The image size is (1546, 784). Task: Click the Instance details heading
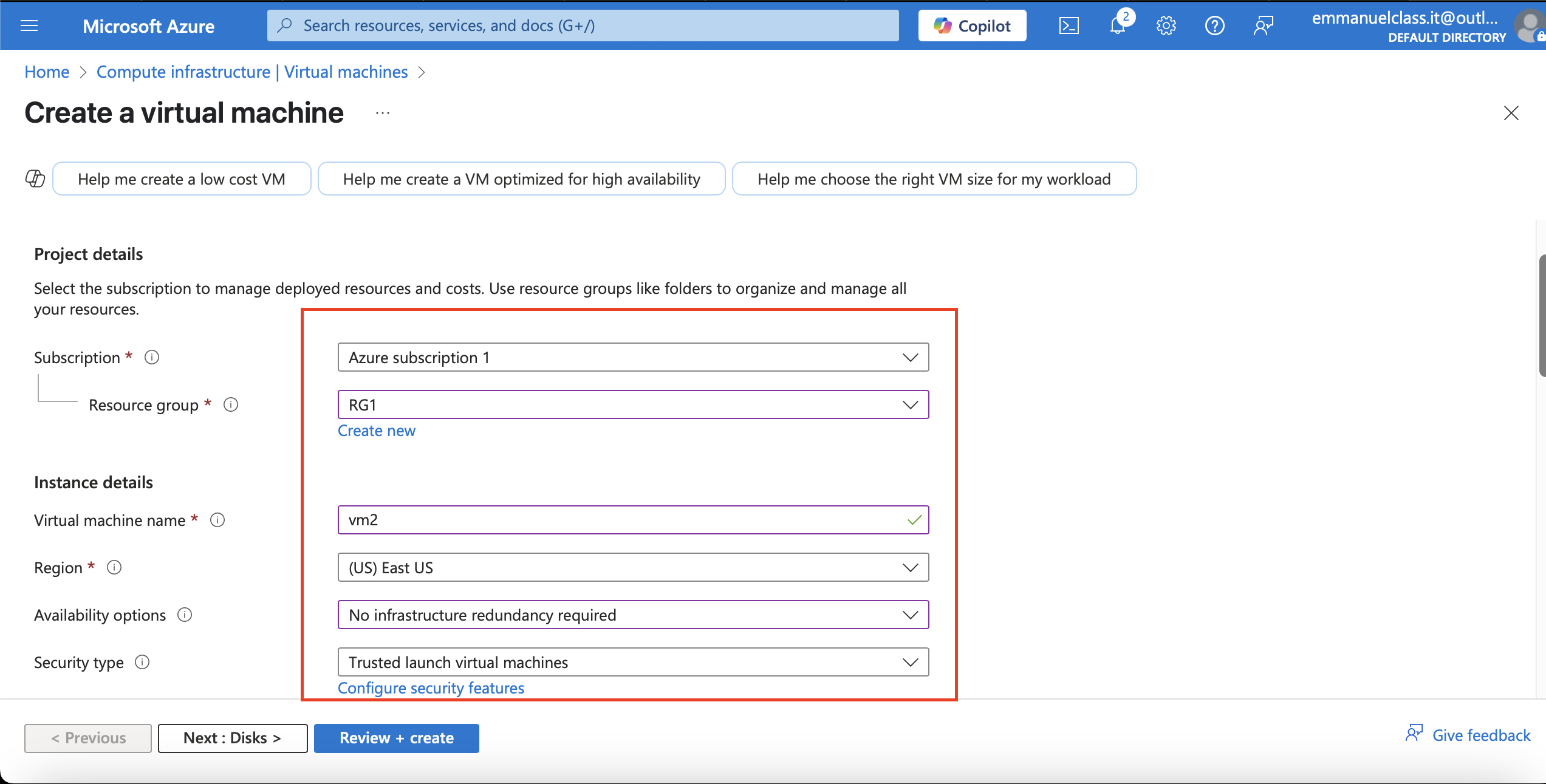point(94,482)
